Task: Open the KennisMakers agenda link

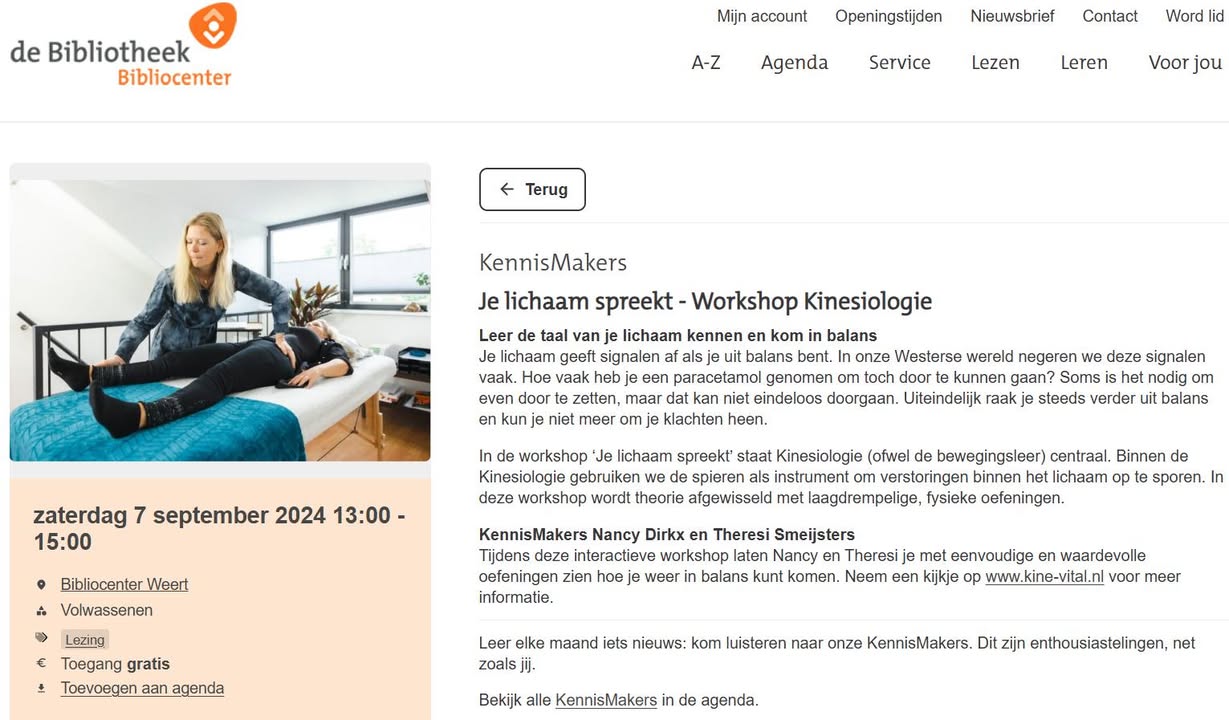Action: 606,700
